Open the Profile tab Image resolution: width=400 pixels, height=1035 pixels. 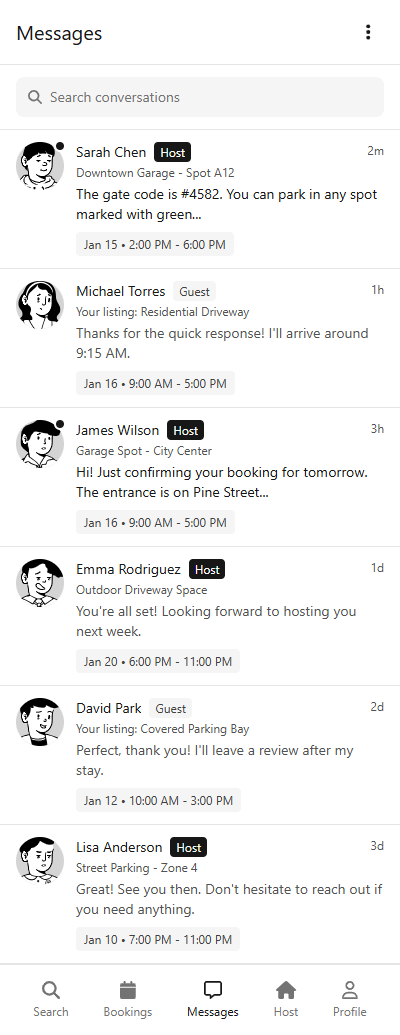tap(349, 999)
